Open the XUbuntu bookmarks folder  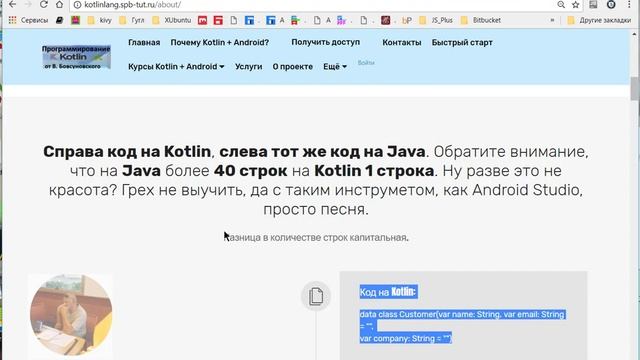pos(171,20)
